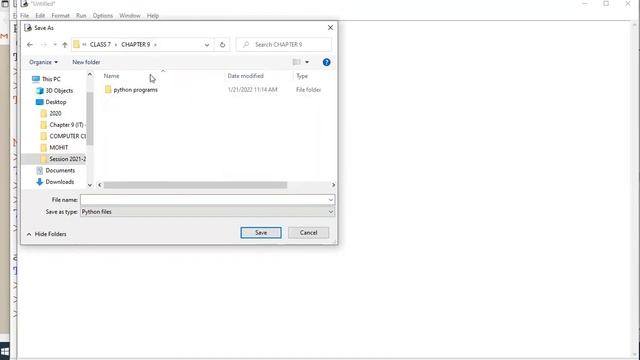Screen dimensions: 640x360
Task: Go back in Save As dialog
Action: (30, 44)
